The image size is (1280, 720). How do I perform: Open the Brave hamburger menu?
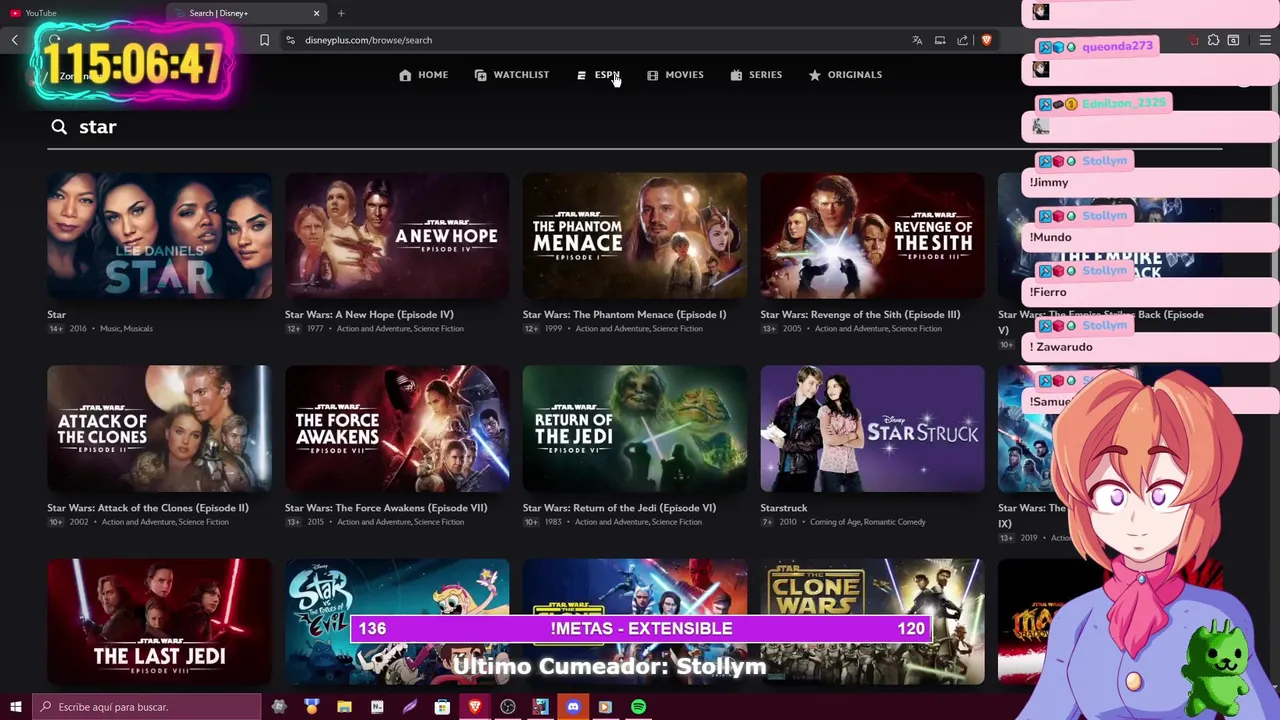pyautogui.click(x=1265, y=40)
